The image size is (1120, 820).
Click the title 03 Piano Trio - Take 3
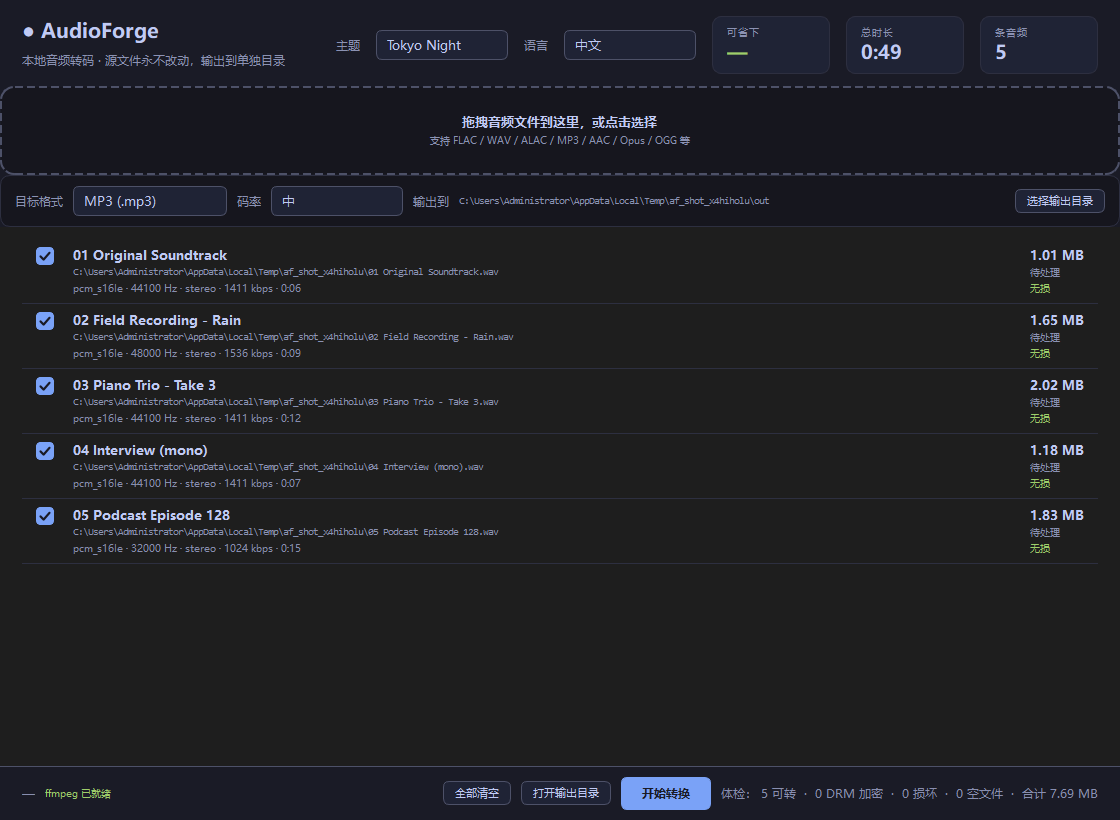click(x=144, y=385)
